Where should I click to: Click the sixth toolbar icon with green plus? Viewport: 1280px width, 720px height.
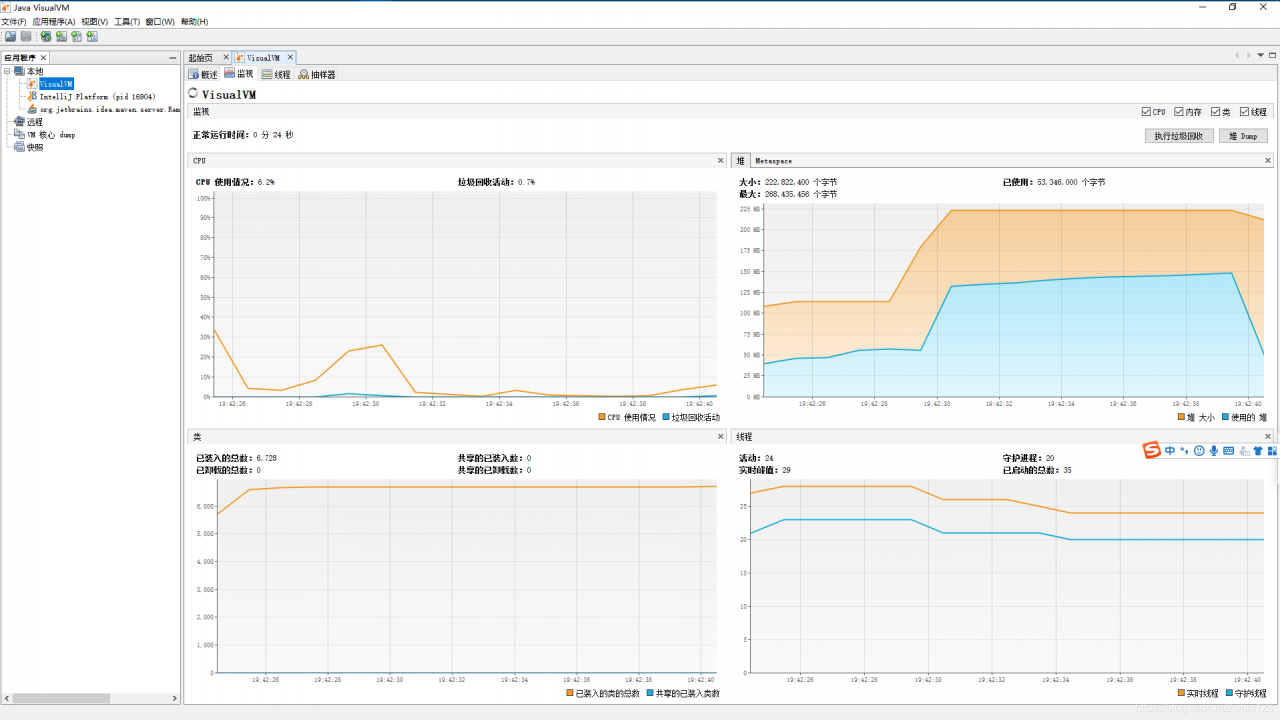click(x=92, y=37)
